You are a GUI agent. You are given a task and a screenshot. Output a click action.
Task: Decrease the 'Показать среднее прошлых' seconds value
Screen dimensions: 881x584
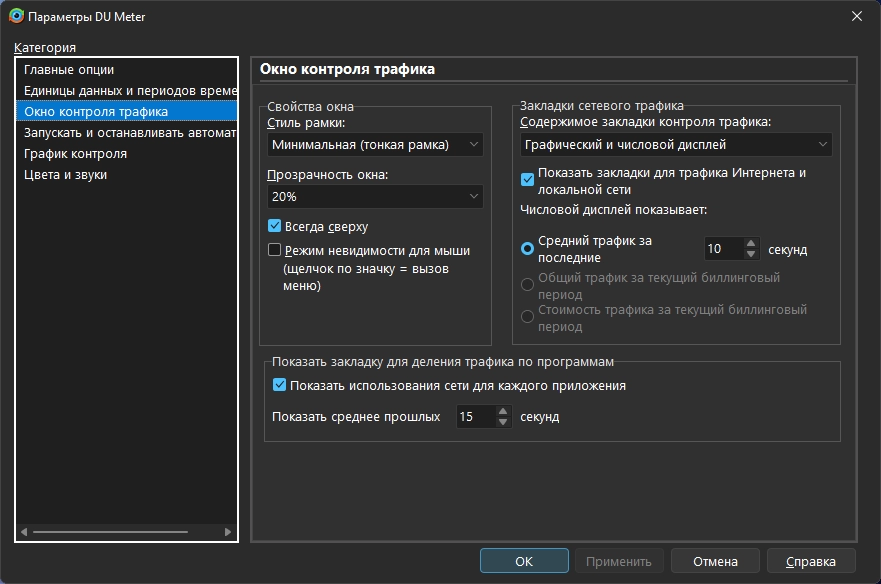tap(502, 422)
